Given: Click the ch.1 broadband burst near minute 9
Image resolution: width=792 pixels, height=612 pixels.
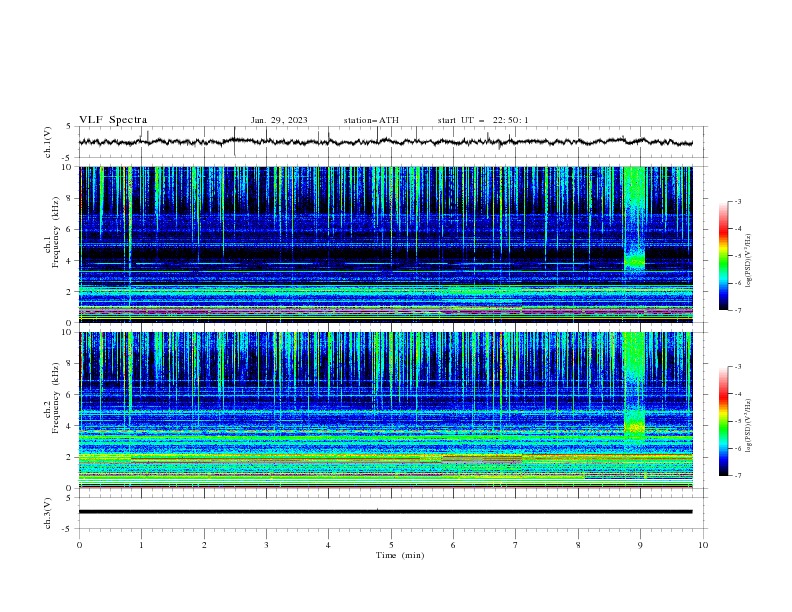Looking at the screenshot, I should (x=634, y=220).
